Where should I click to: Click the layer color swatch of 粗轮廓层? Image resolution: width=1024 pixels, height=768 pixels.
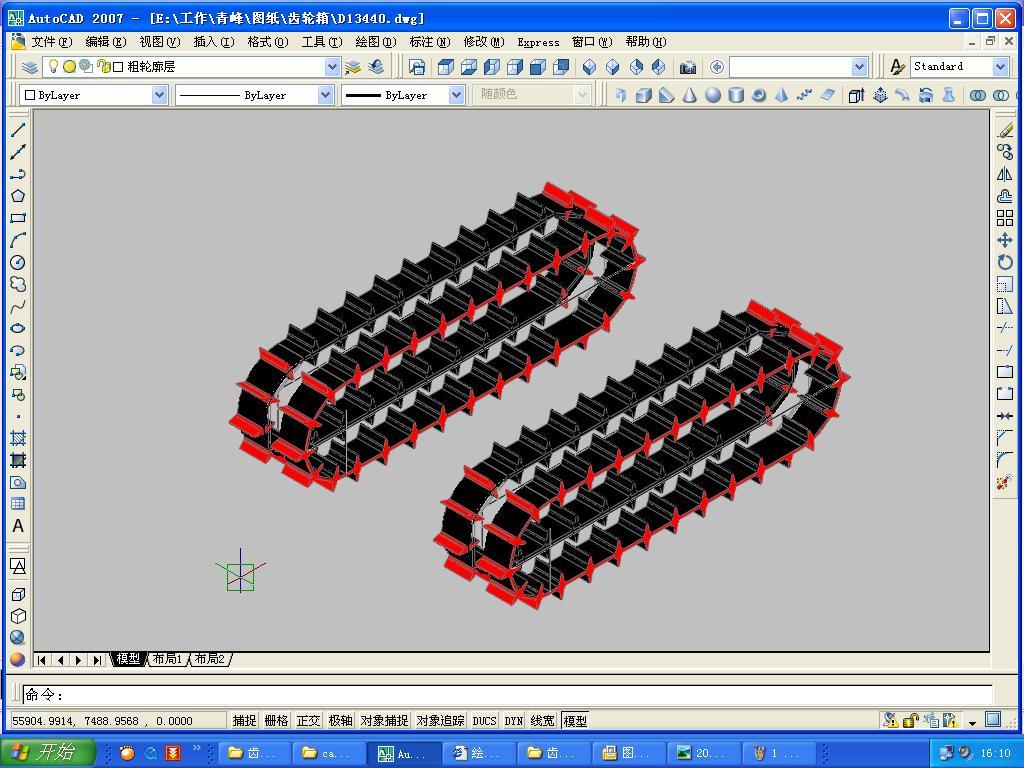pyautogui.click(x=118, y=67)
